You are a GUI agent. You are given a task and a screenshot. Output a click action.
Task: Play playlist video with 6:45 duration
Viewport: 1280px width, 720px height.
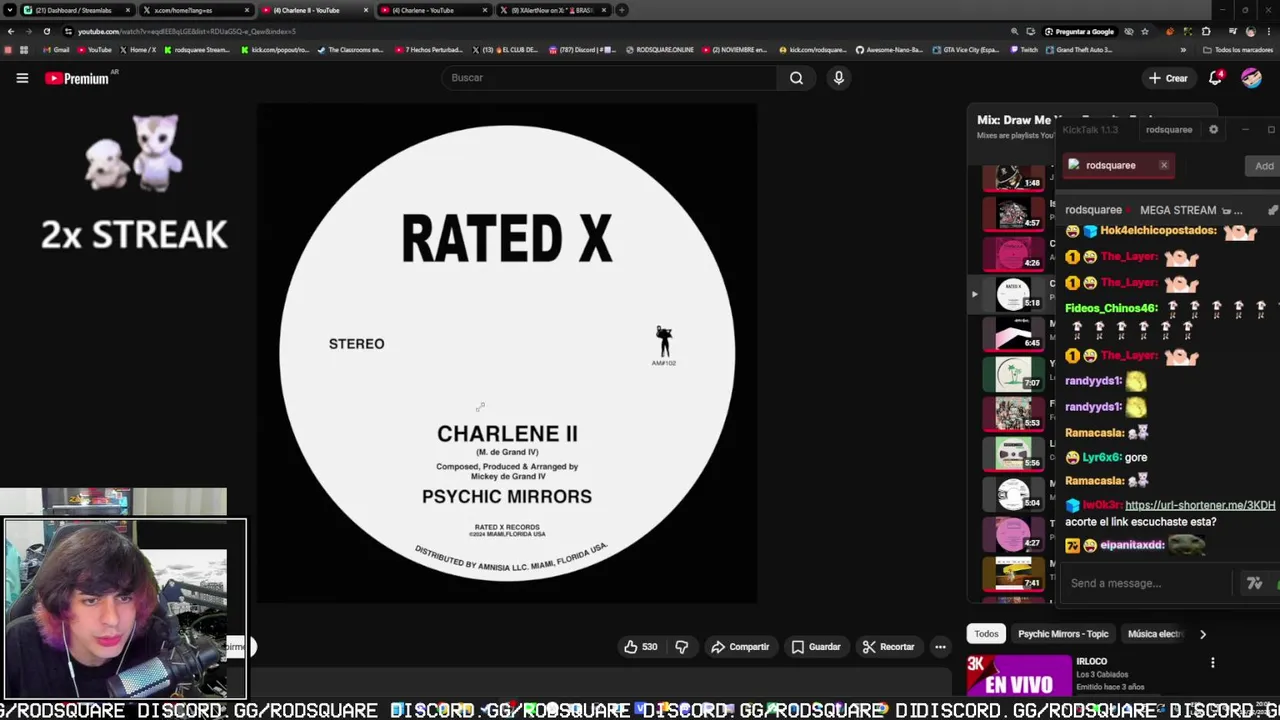pos(1013,333)
